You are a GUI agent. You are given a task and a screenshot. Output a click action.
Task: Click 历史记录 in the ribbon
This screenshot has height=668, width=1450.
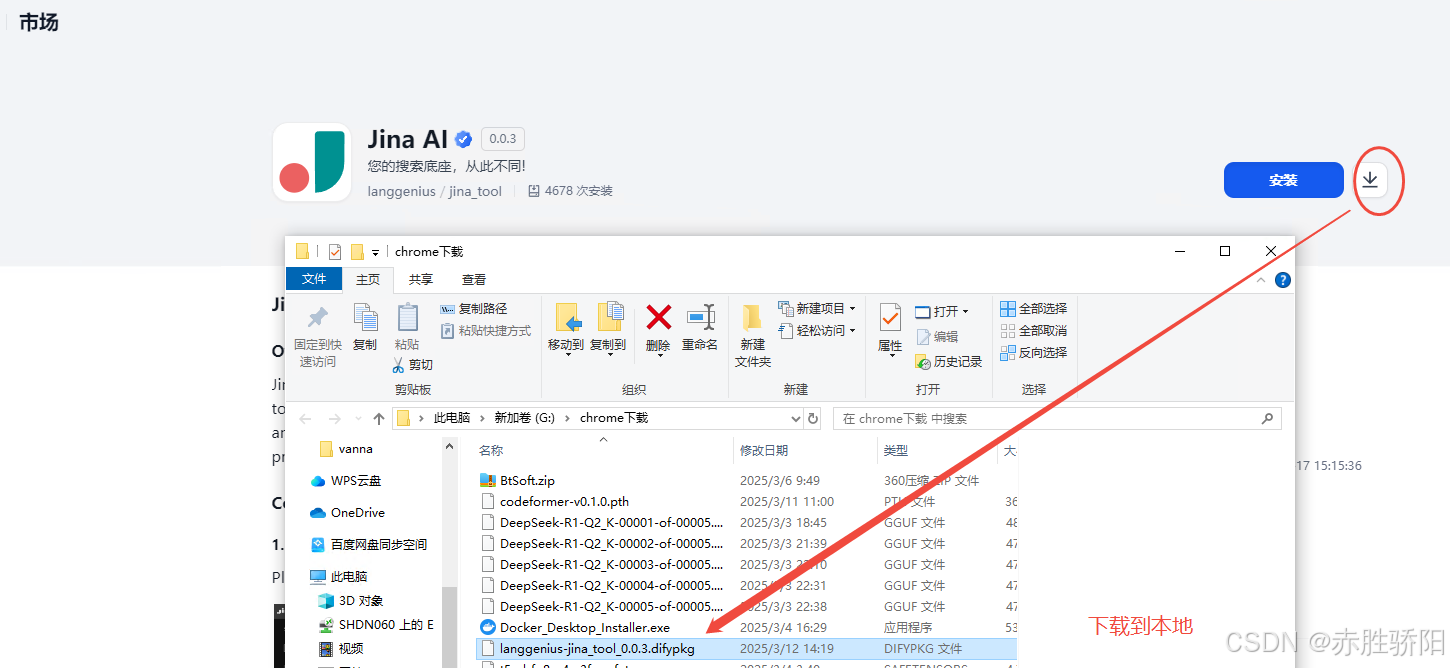(x=948, y=361)
